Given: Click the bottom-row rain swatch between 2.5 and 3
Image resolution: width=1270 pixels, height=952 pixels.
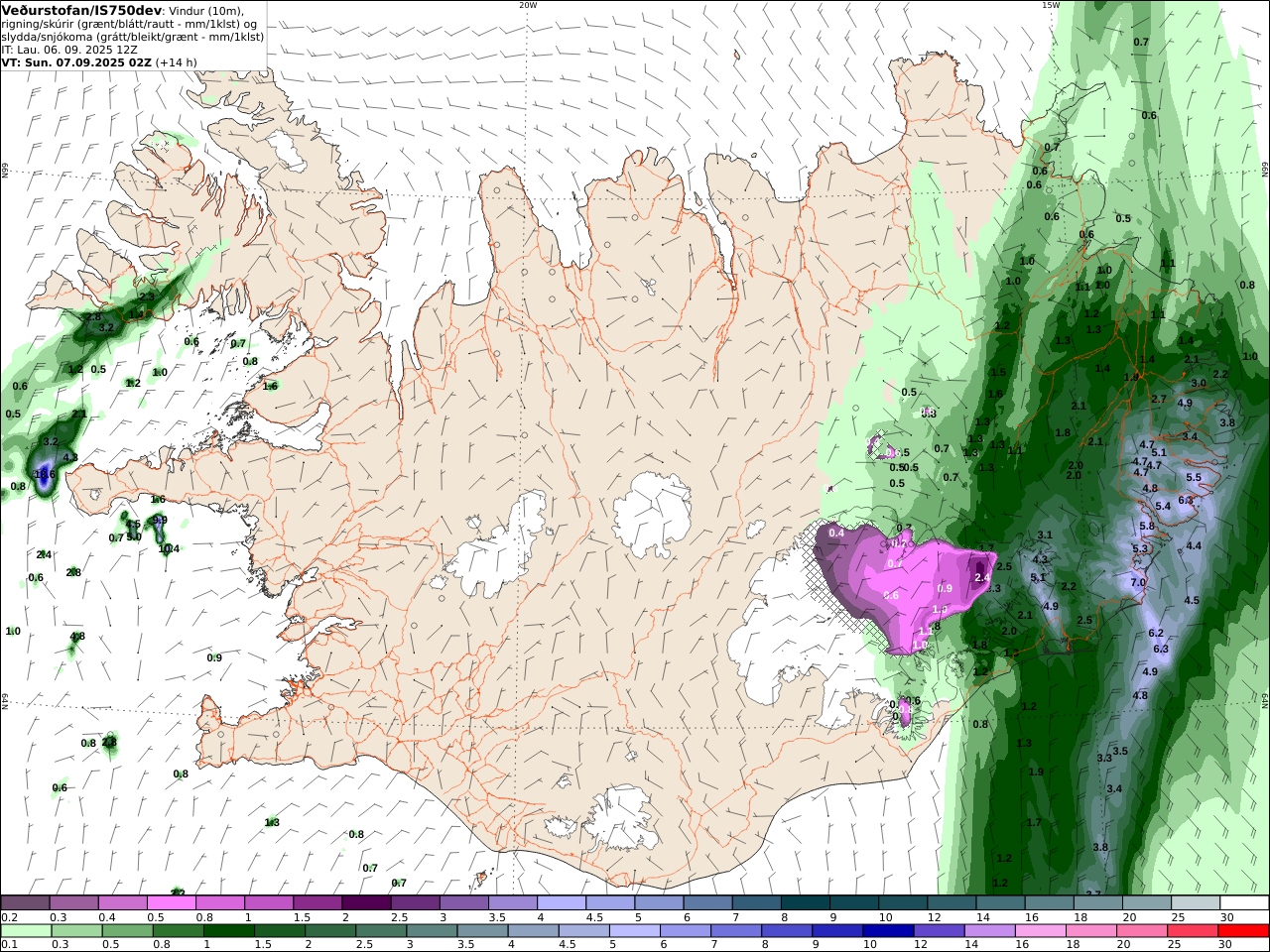Looking at the screenshot, I should coord(380,931).
